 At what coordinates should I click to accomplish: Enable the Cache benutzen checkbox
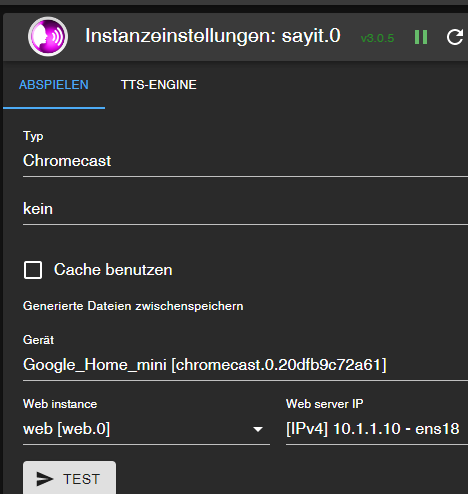33,270
